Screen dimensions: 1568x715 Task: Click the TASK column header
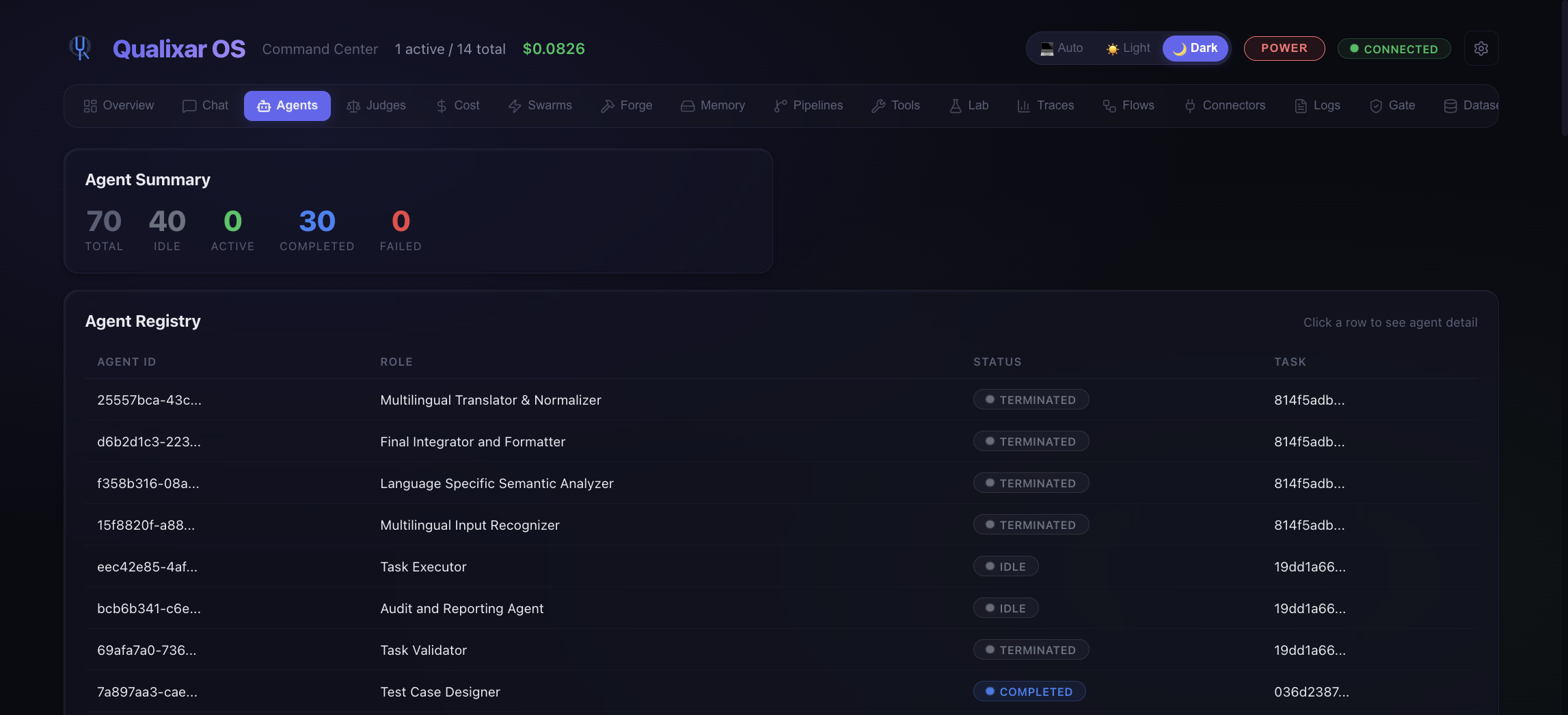(1290, 362)
